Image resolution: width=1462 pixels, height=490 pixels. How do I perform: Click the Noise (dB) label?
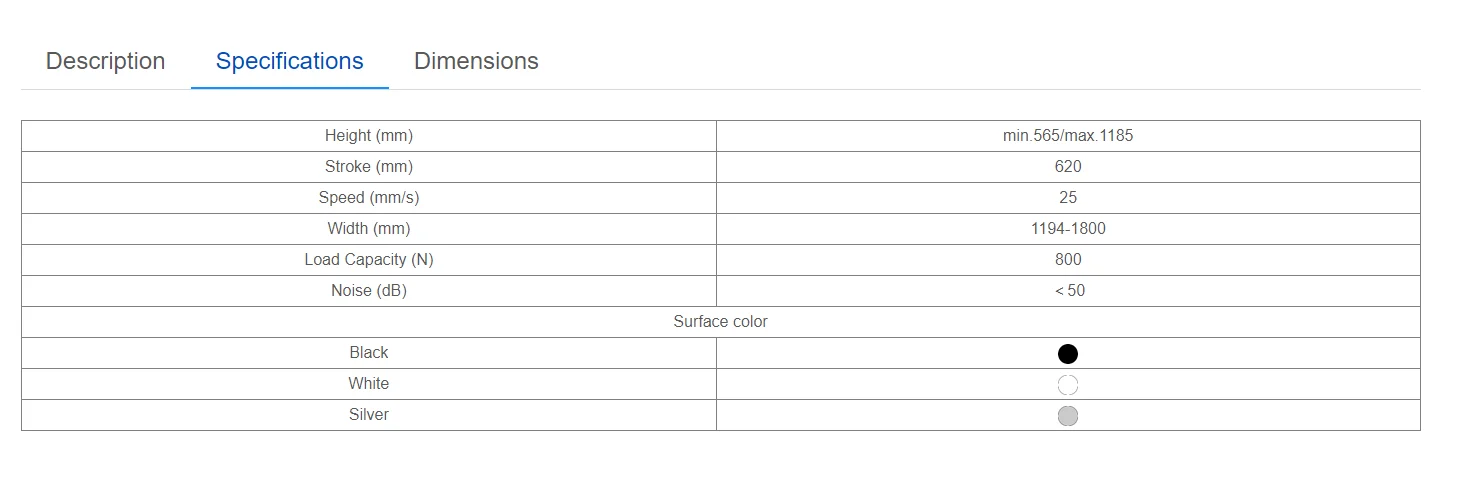[x=368, y=290]
